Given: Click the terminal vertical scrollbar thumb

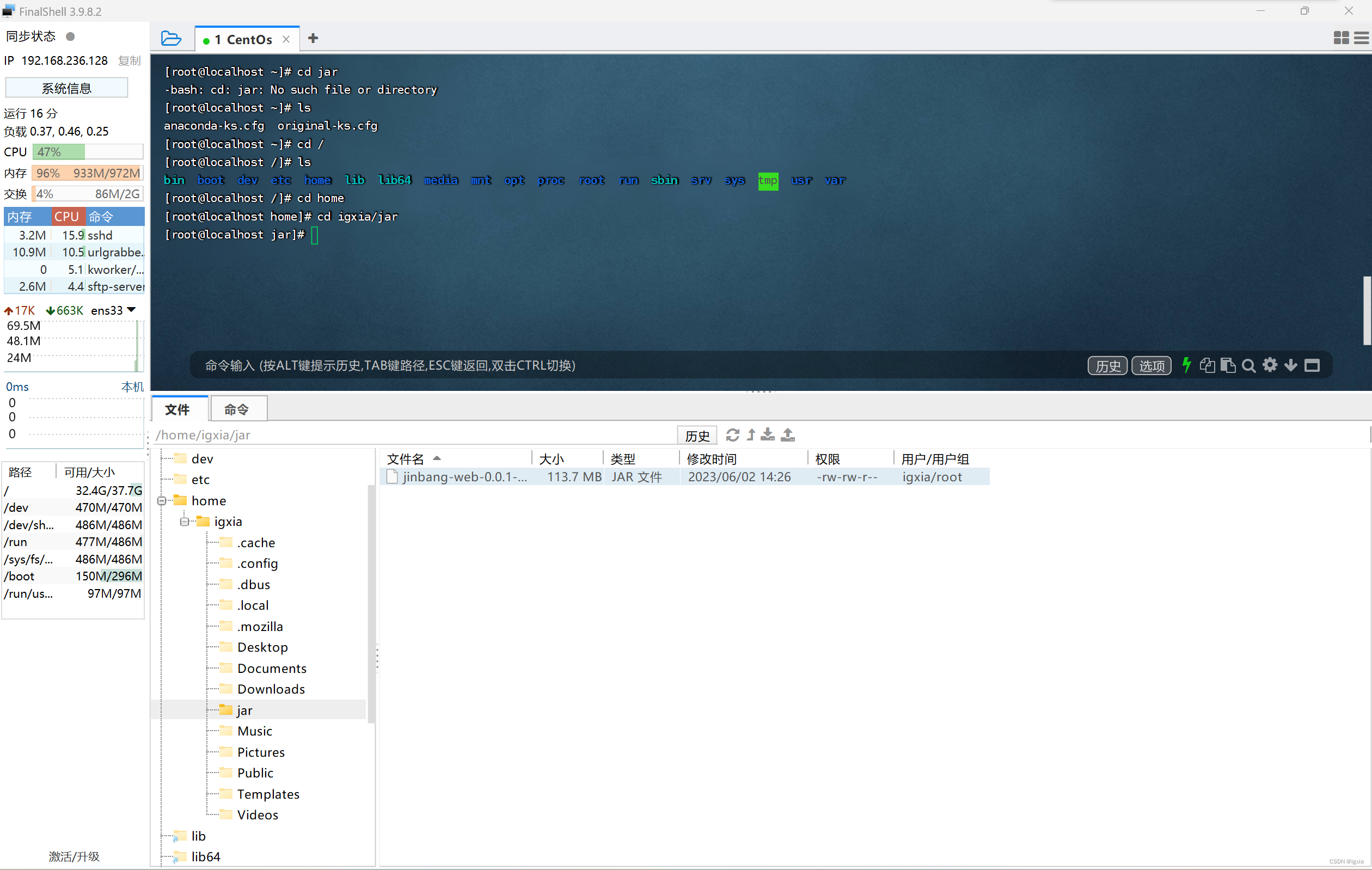Looking at the screenshot, I should tap(1367, 310).
